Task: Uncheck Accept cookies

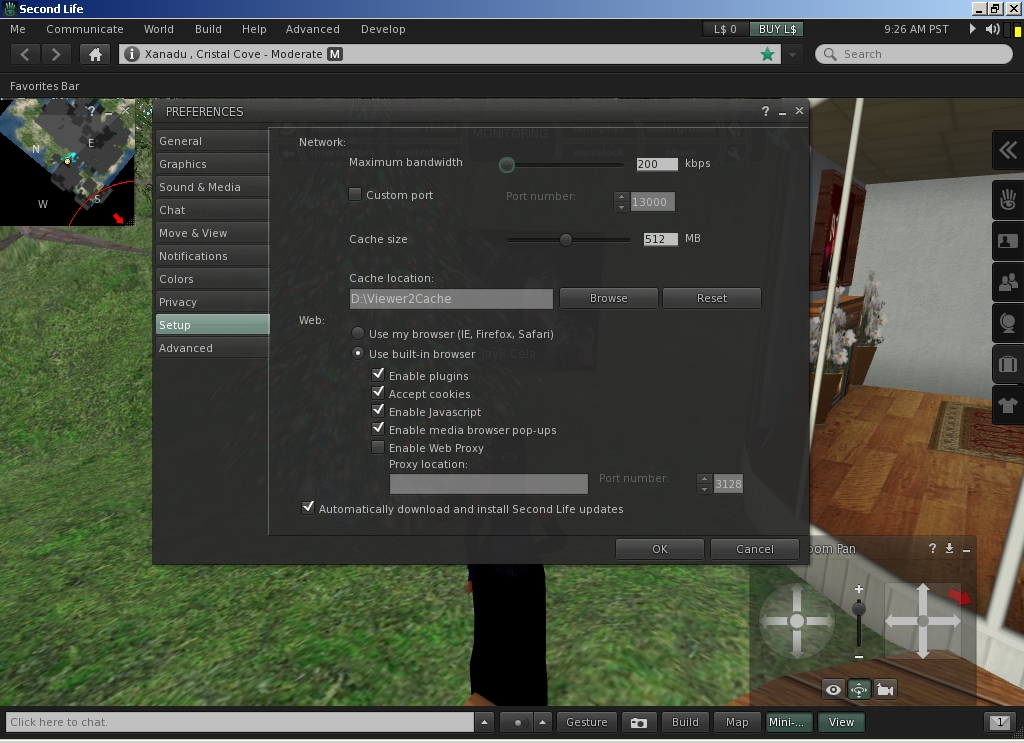Action: (x=377, y=392)
